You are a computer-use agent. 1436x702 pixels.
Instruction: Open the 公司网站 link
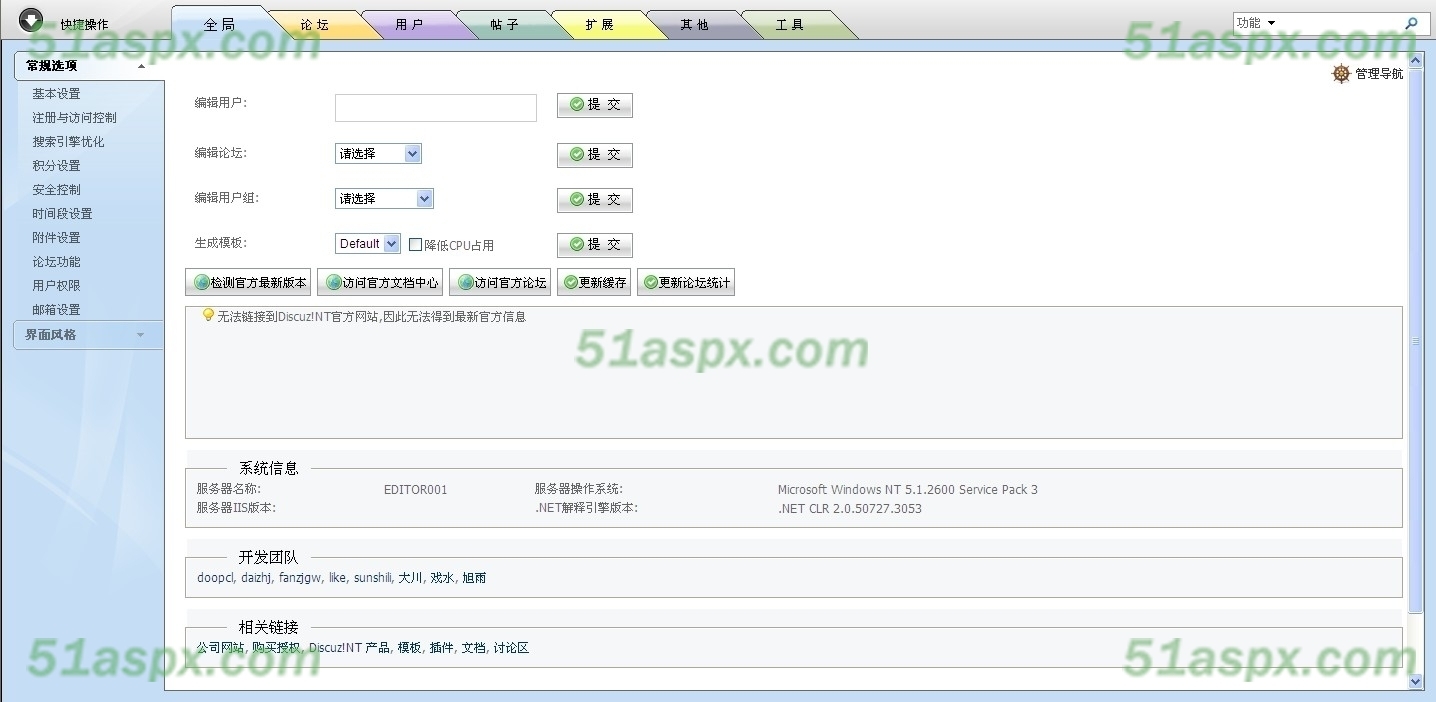[220, 648]
